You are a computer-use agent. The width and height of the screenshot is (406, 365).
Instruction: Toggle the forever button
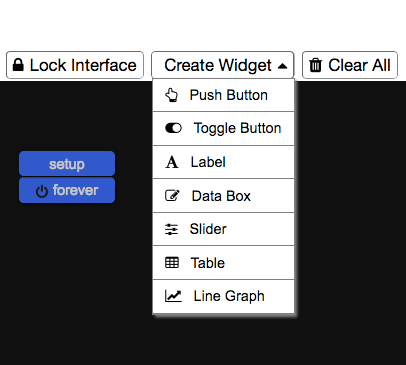[67, 190]
